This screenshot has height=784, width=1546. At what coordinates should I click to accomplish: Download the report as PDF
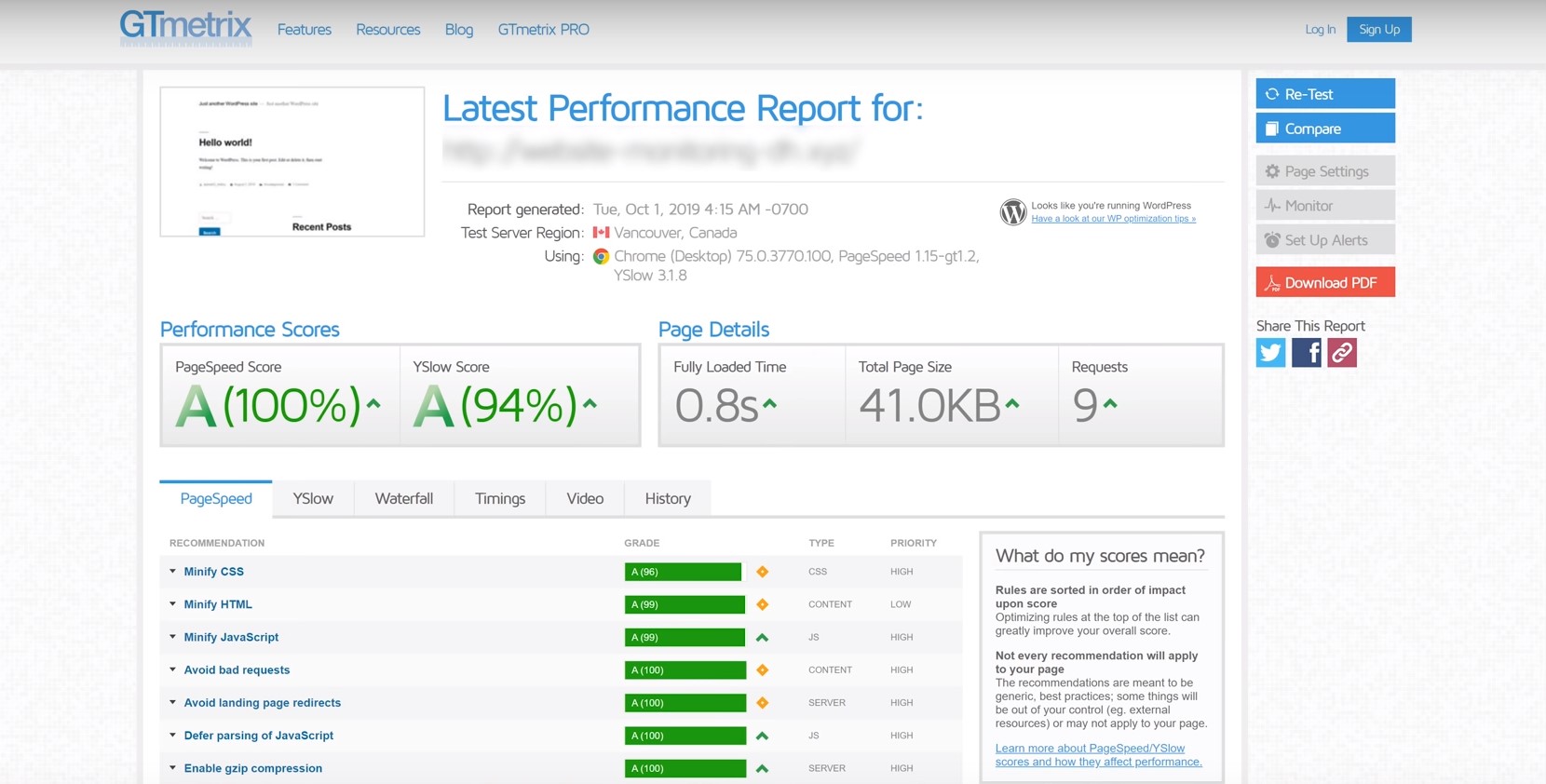[x=1324, y=283]
